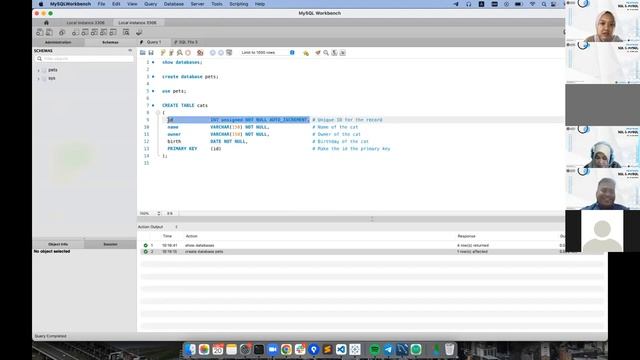
Task: Collapse the CREATE TABLE code block
Action: coord(158,113)
